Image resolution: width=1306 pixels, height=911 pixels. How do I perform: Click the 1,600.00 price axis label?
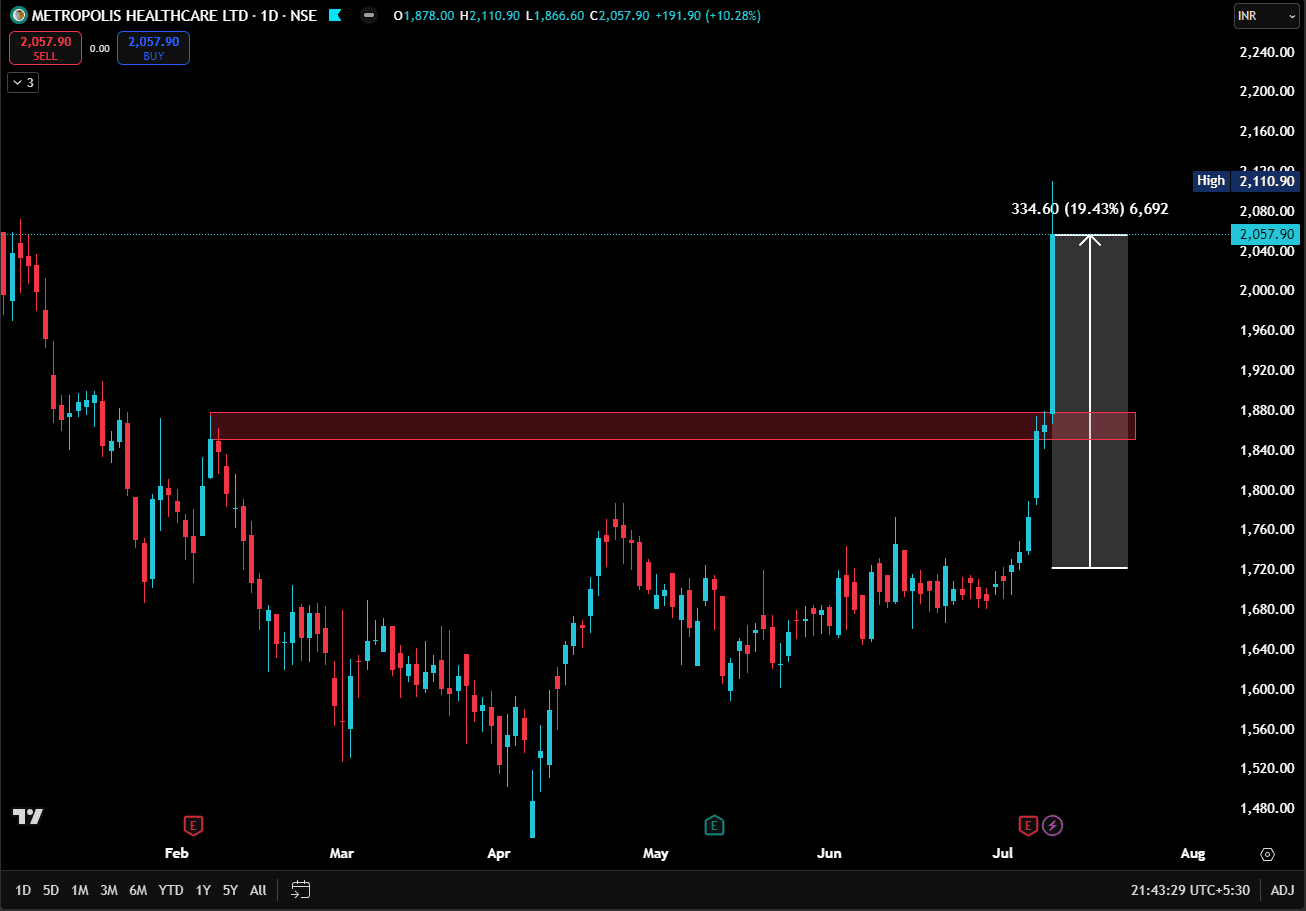point(1267,689)
